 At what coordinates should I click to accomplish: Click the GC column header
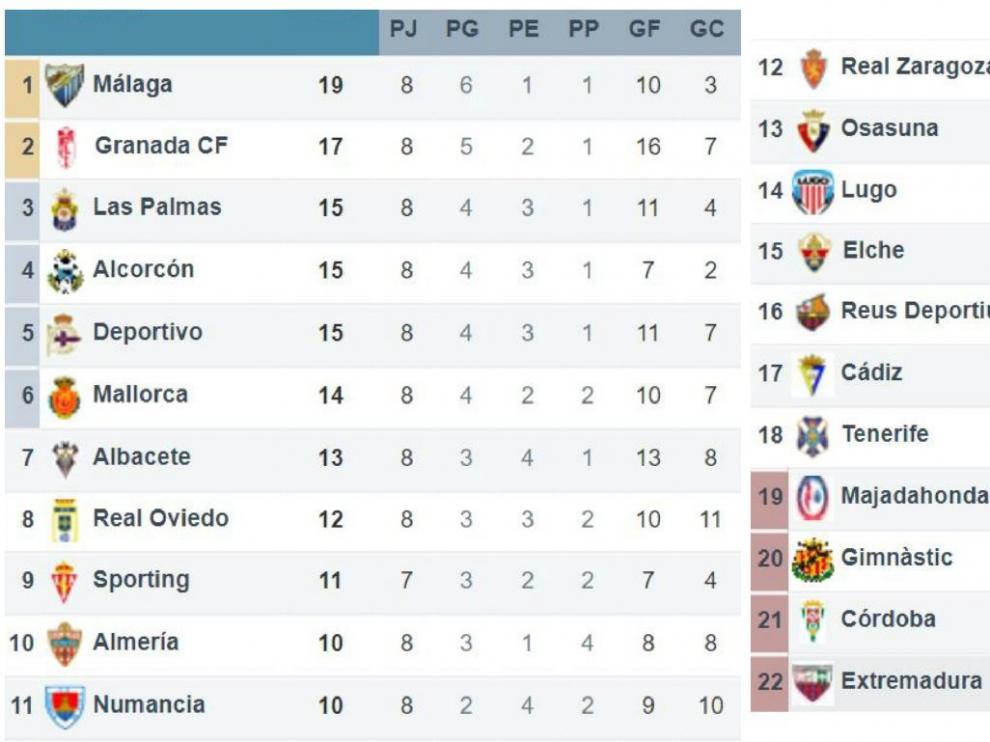tap(706, 29)
